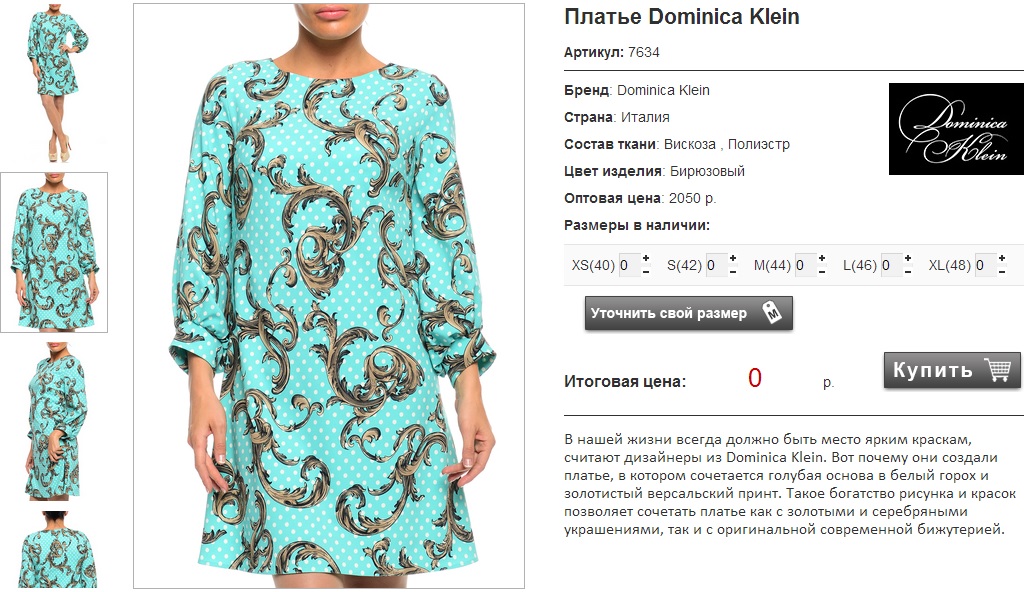Focus the M(44) quantity input field
1030x592 pixels.
pyautogui.click(x=805, y=265)
